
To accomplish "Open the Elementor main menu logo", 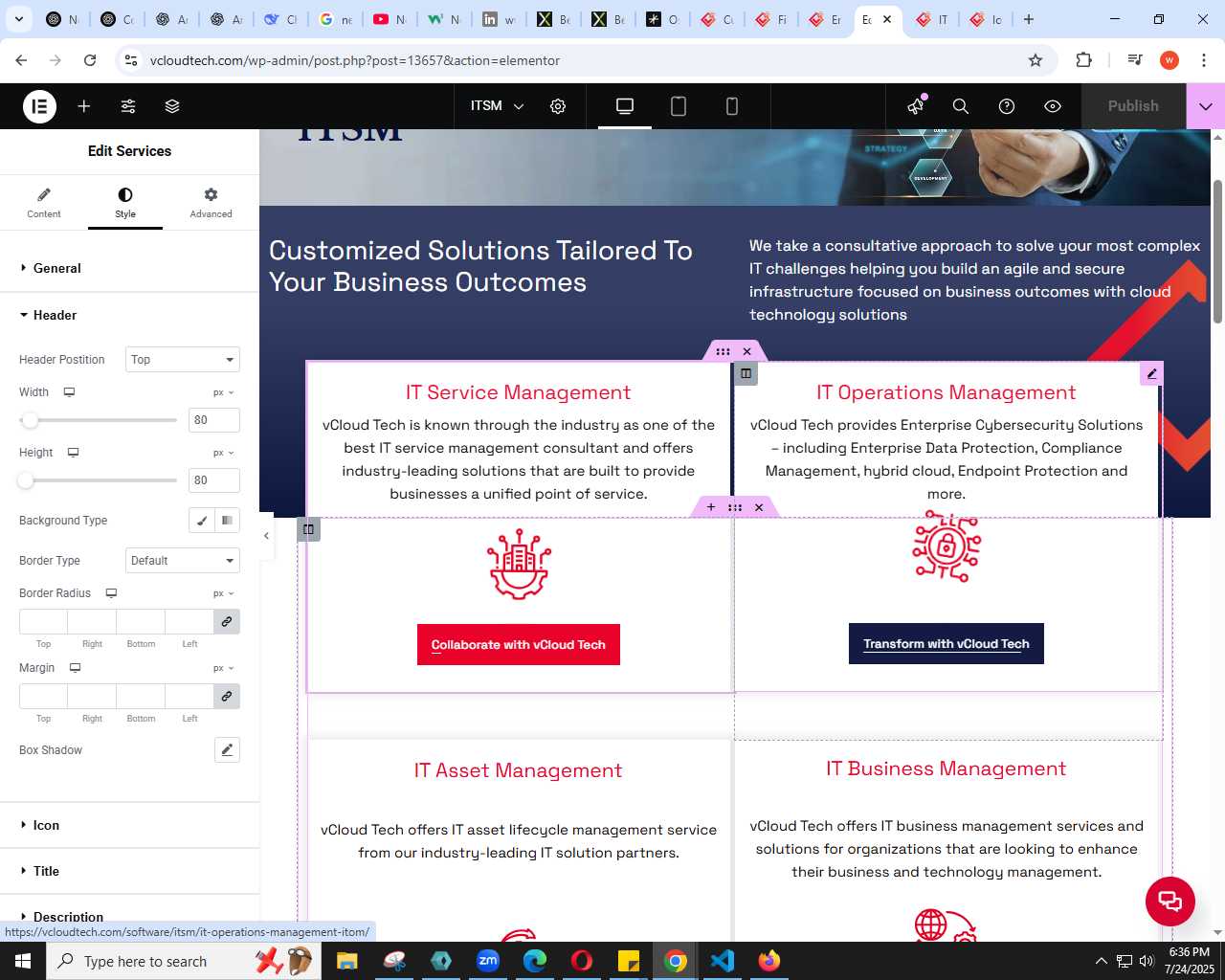I will coord(39,106).
